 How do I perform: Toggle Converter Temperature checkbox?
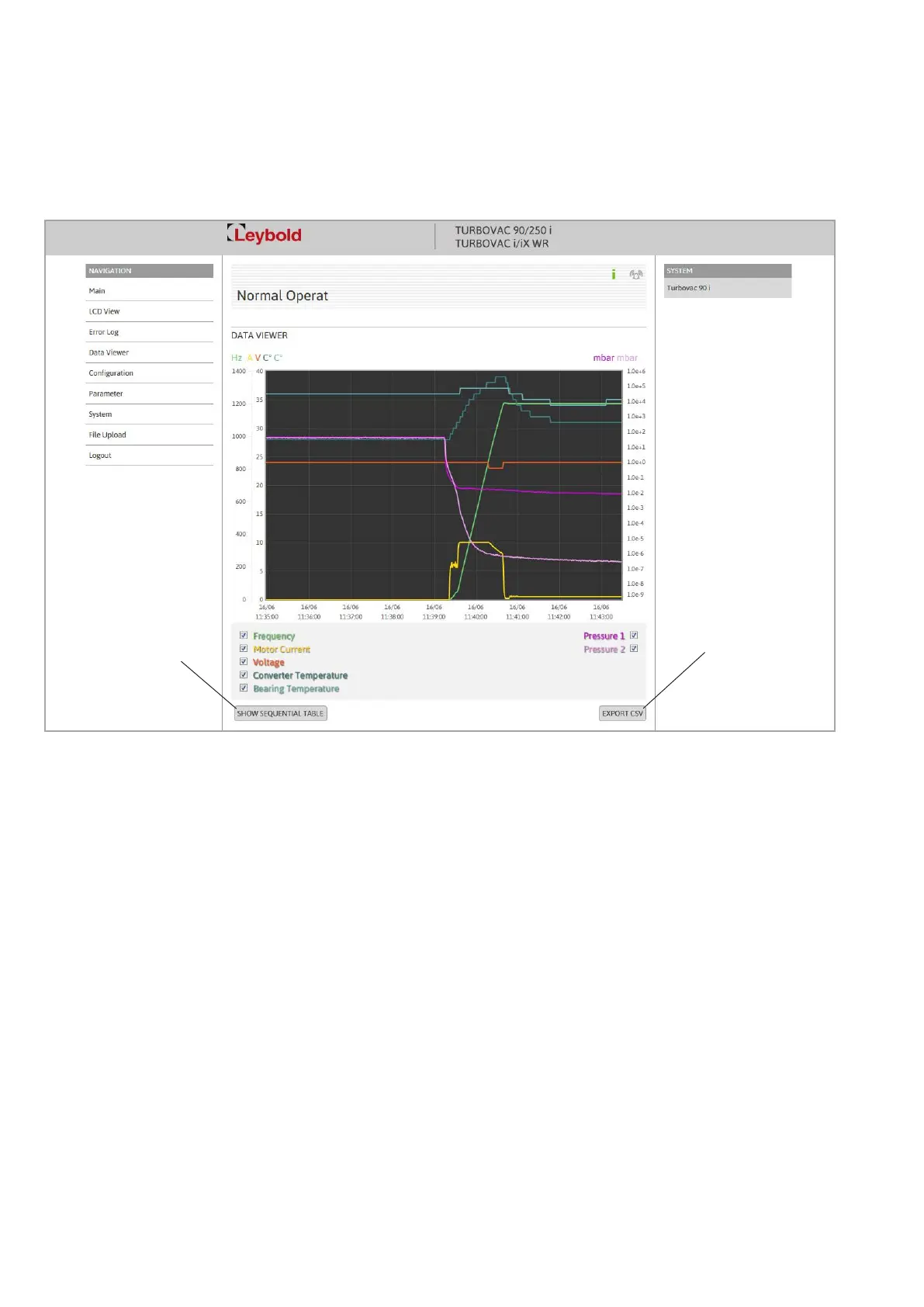(244, 674)
